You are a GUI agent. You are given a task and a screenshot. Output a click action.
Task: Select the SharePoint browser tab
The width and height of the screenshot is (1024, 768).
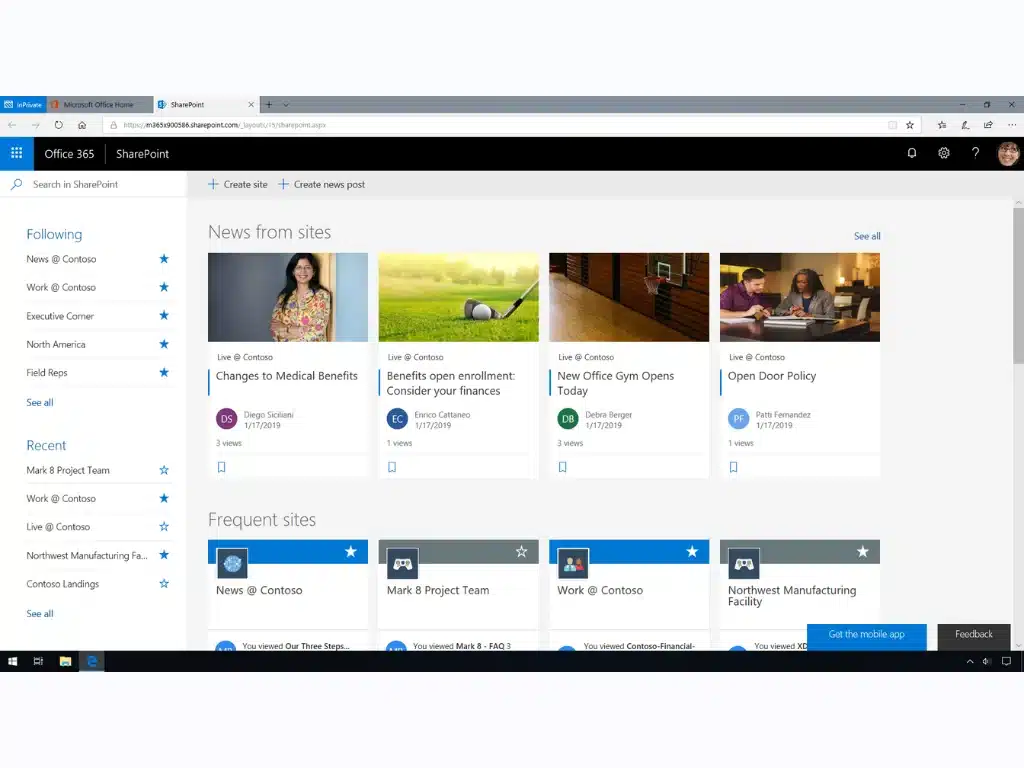(x=206, y=104)
